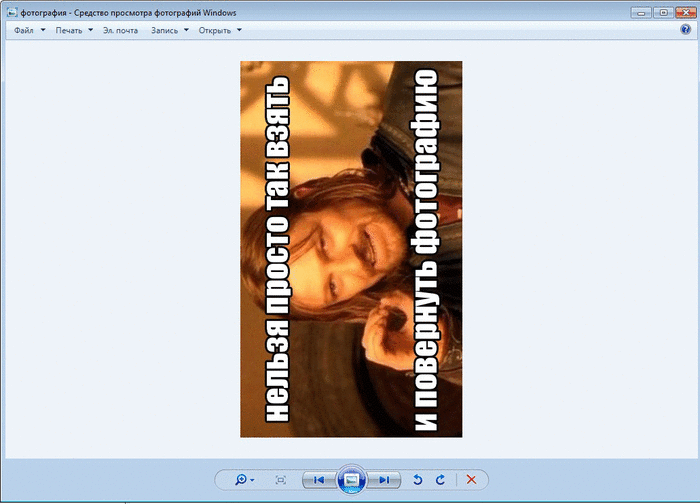Delete the photo with the red X
This screenshot has height=504, width=700.
click(x=472, y=481)
